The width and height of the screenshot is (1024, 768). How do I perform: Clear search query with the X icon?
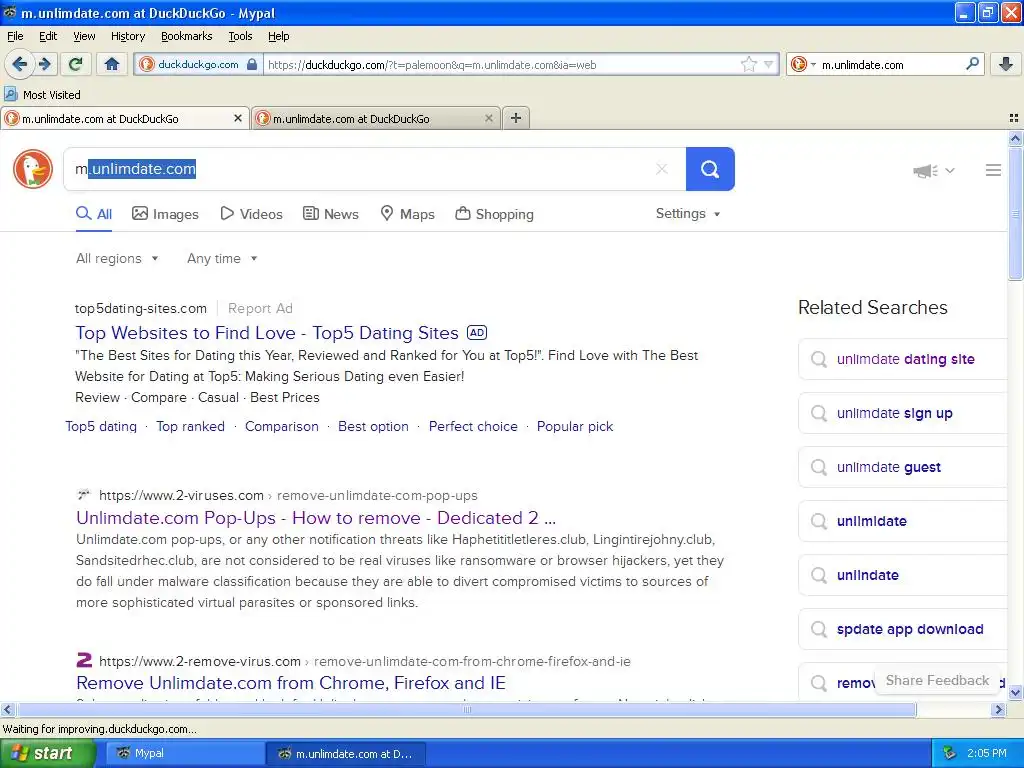pos(662,169)
